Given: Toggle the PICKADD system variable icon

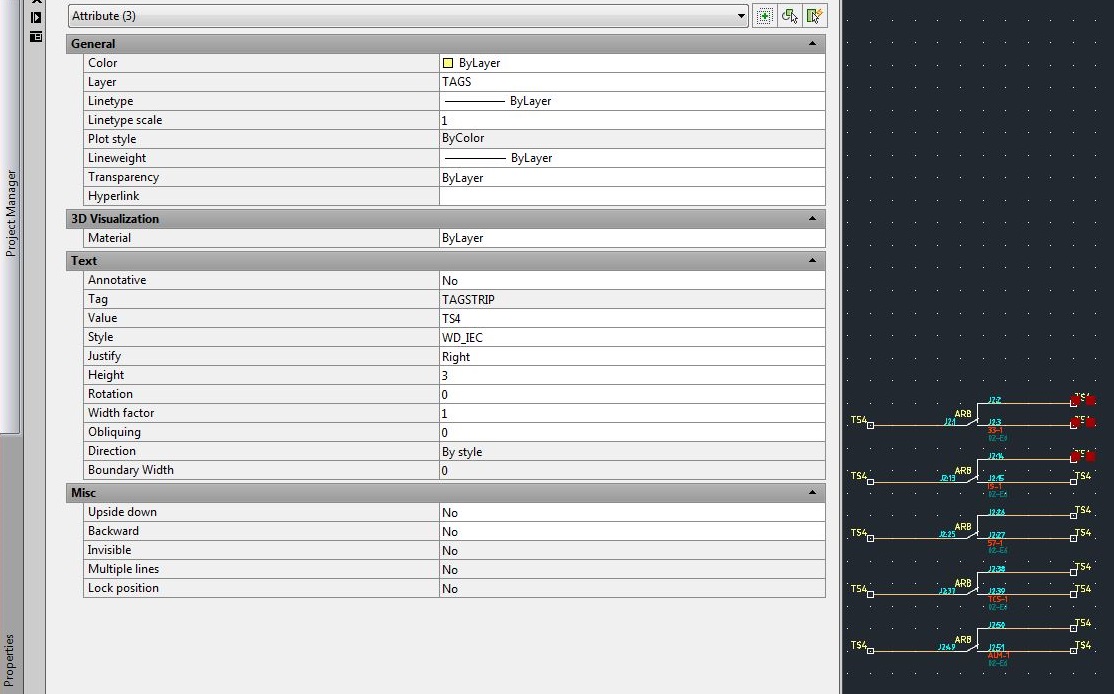Looking at the screenshot, I should [x=764, y=15].
